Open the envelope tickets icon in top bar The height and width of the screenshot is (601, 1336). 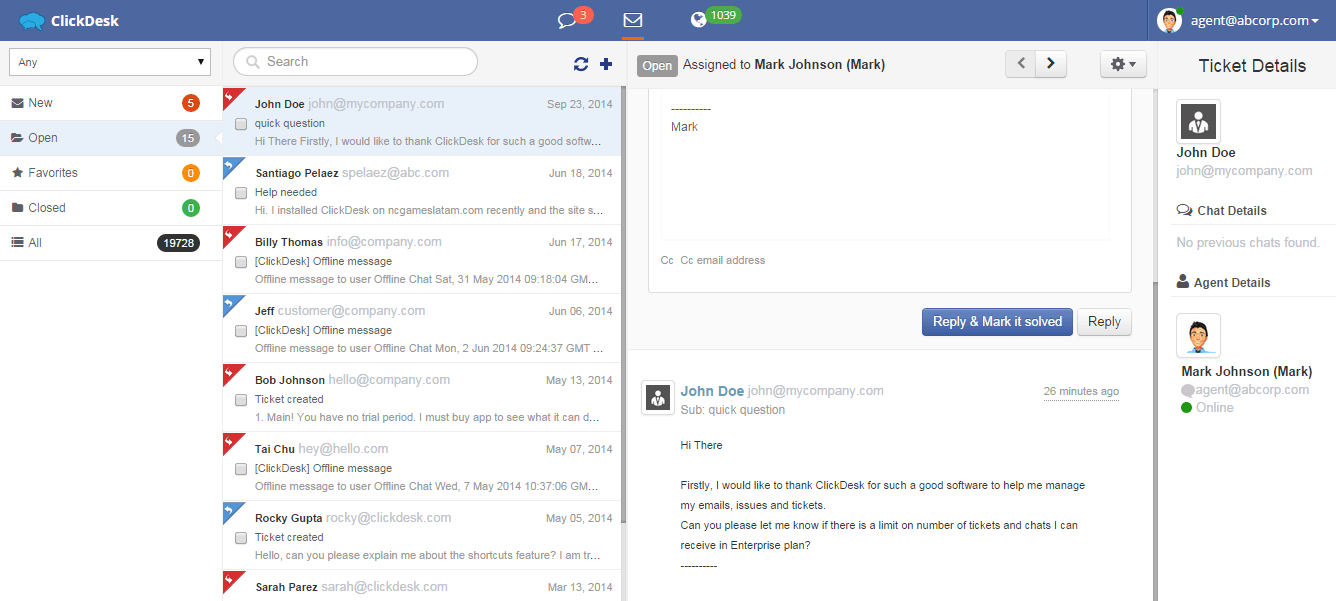[x=632, y=20]
